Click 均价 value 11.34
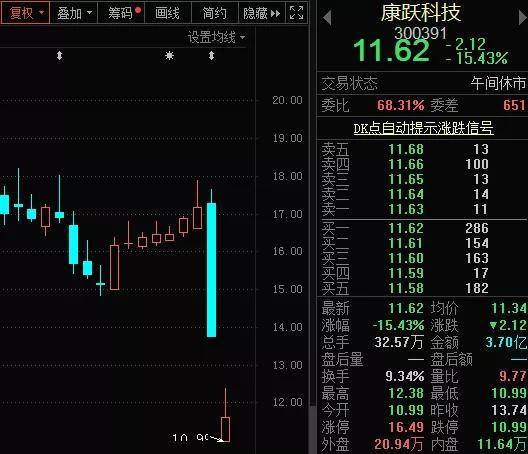The height and width of the screenshot is (454, 528). [x=509, y=308]
